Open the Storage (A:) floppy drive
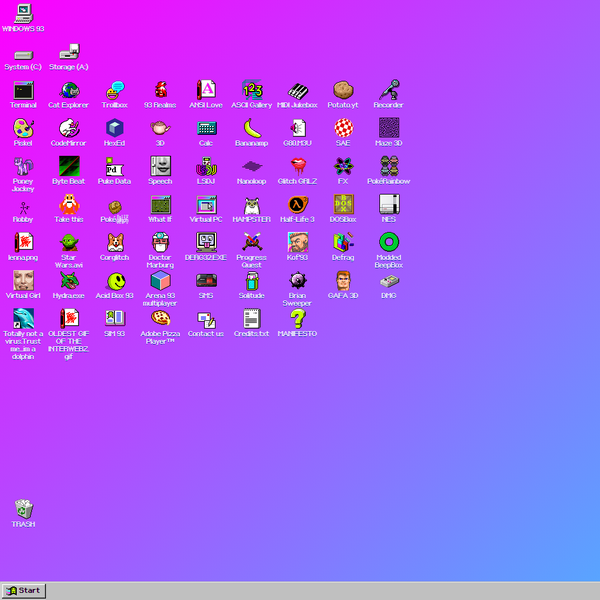The height and width of the screenshot is (600, 600). click(69, 53)
